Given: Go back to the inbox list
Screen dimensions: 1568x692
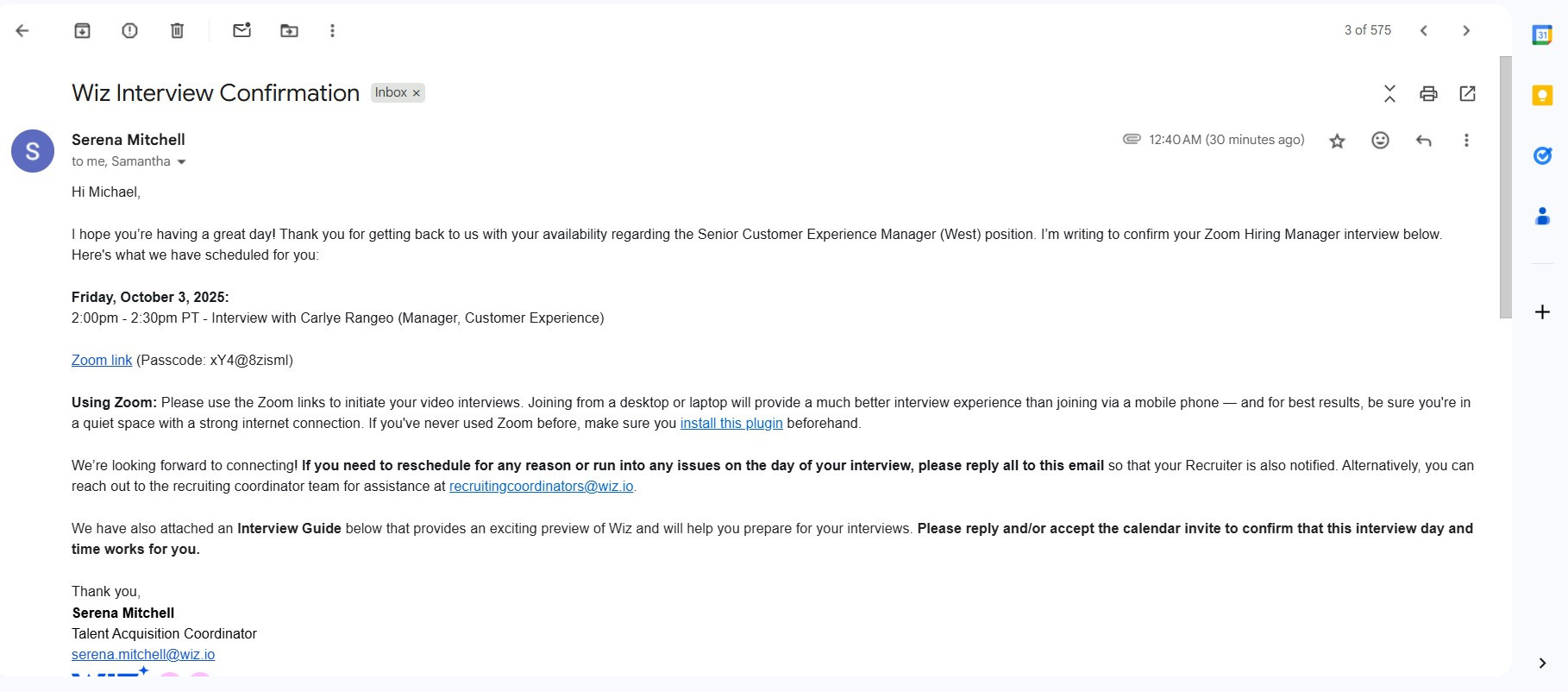Looking at the screenshot, I should tap(22, 31).
